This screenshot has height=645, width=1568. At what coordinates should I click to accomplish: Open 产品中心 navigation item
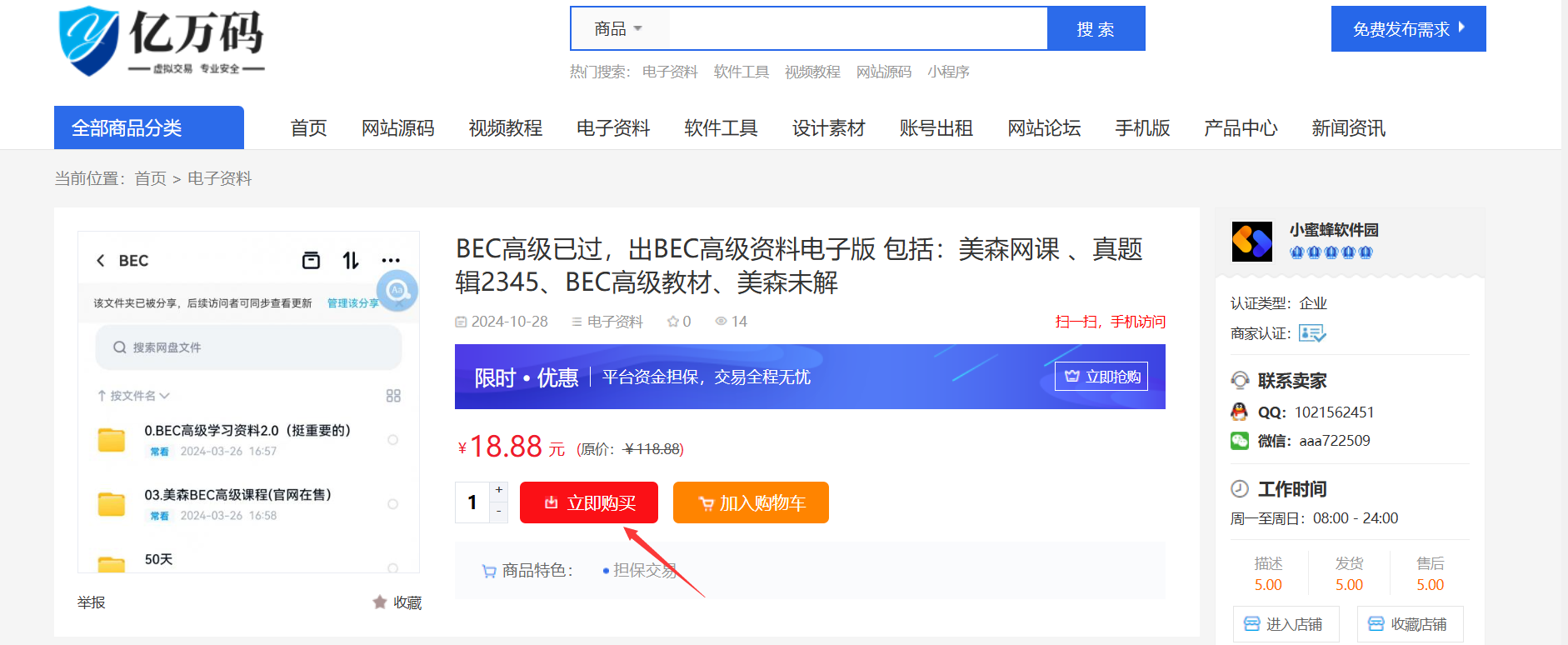pyautogui.click(x=1241, y=128)
